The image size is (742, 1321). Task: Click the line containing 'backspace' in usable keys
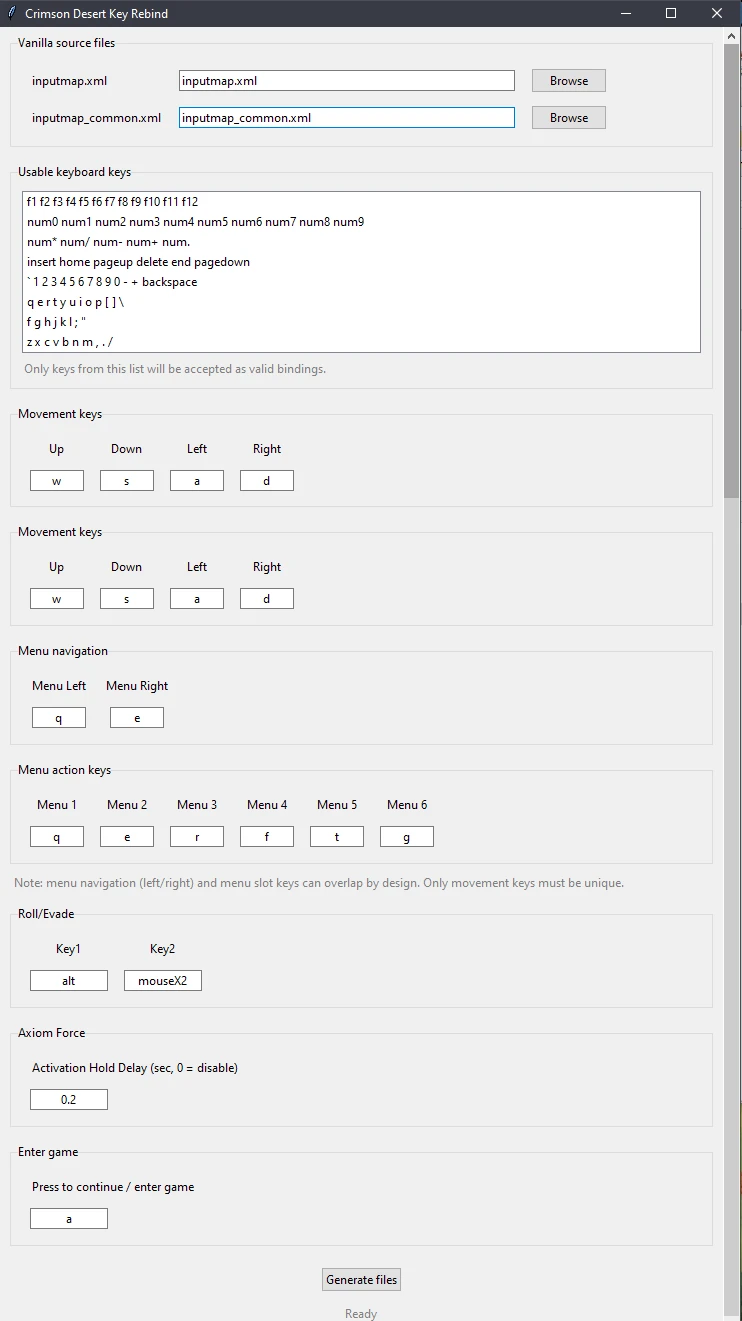(112, 282)
